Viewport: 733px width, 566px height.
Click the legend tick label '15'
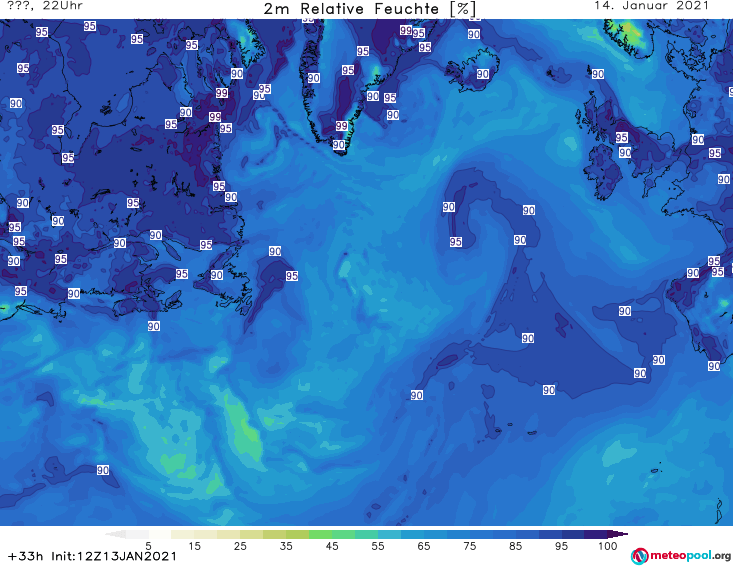194,546
